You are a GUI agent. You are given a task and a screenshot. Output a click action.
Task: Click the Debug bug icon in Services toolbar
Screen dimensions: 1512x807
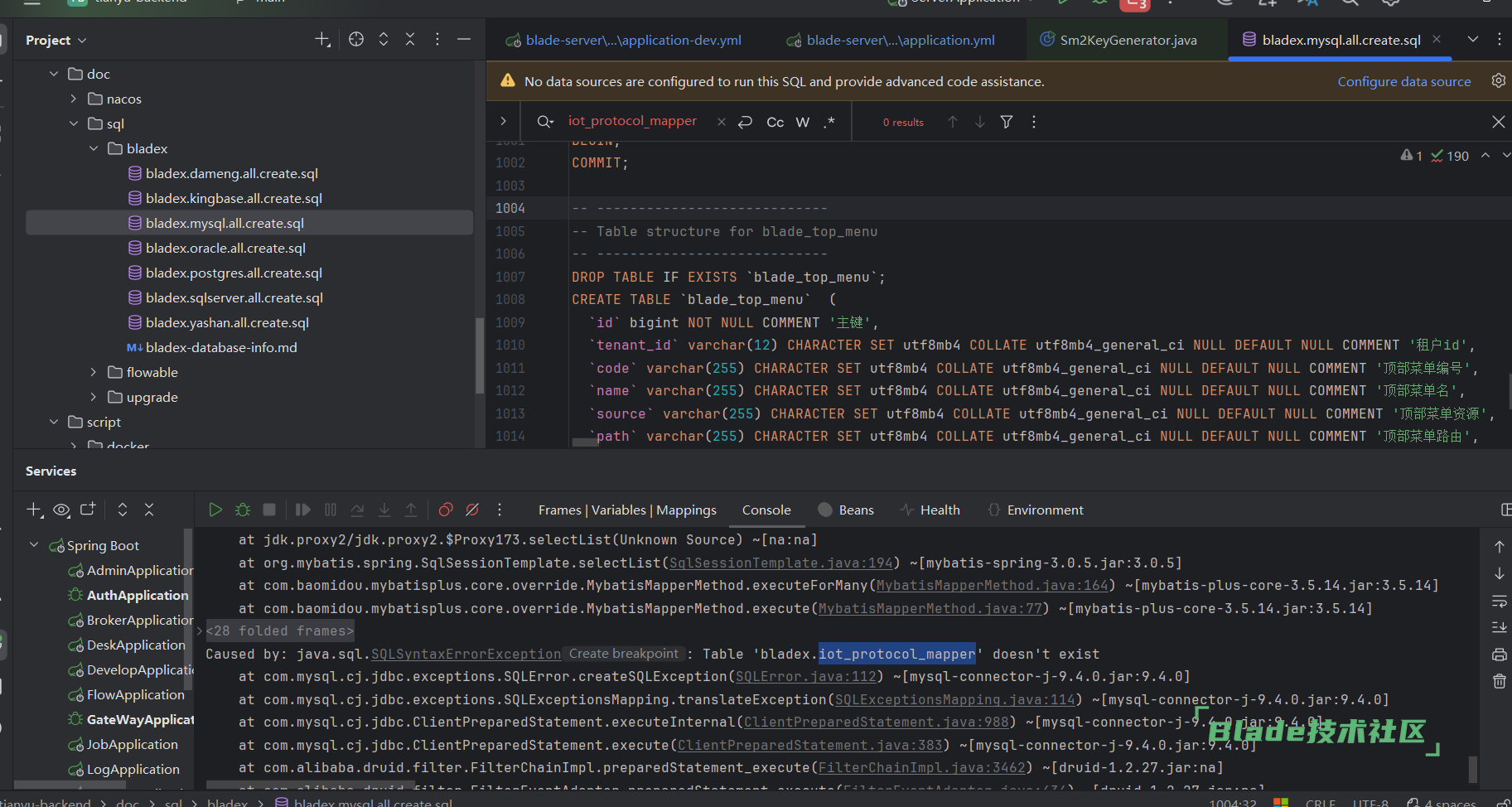[243, 510]
